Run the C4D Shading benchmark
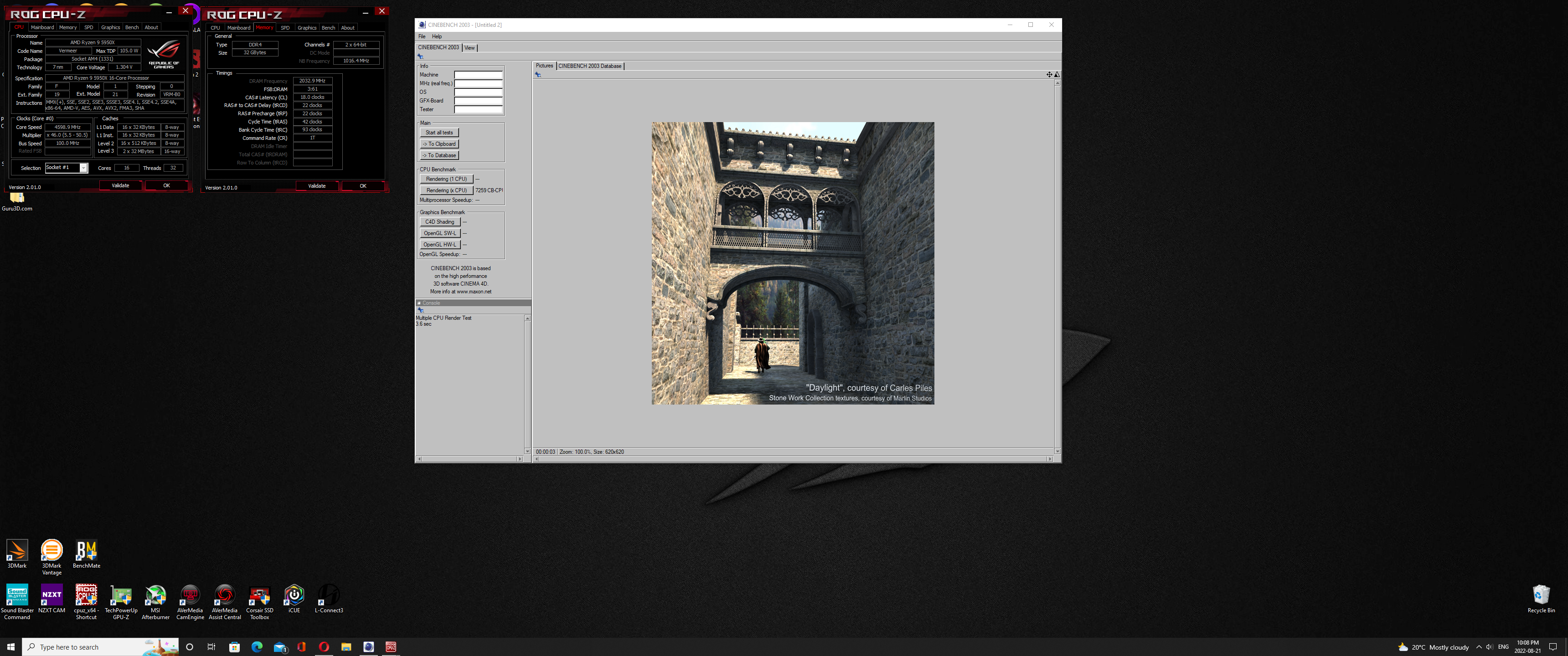The height and width of the screenshot is (656, 1568). pos(439,222)
